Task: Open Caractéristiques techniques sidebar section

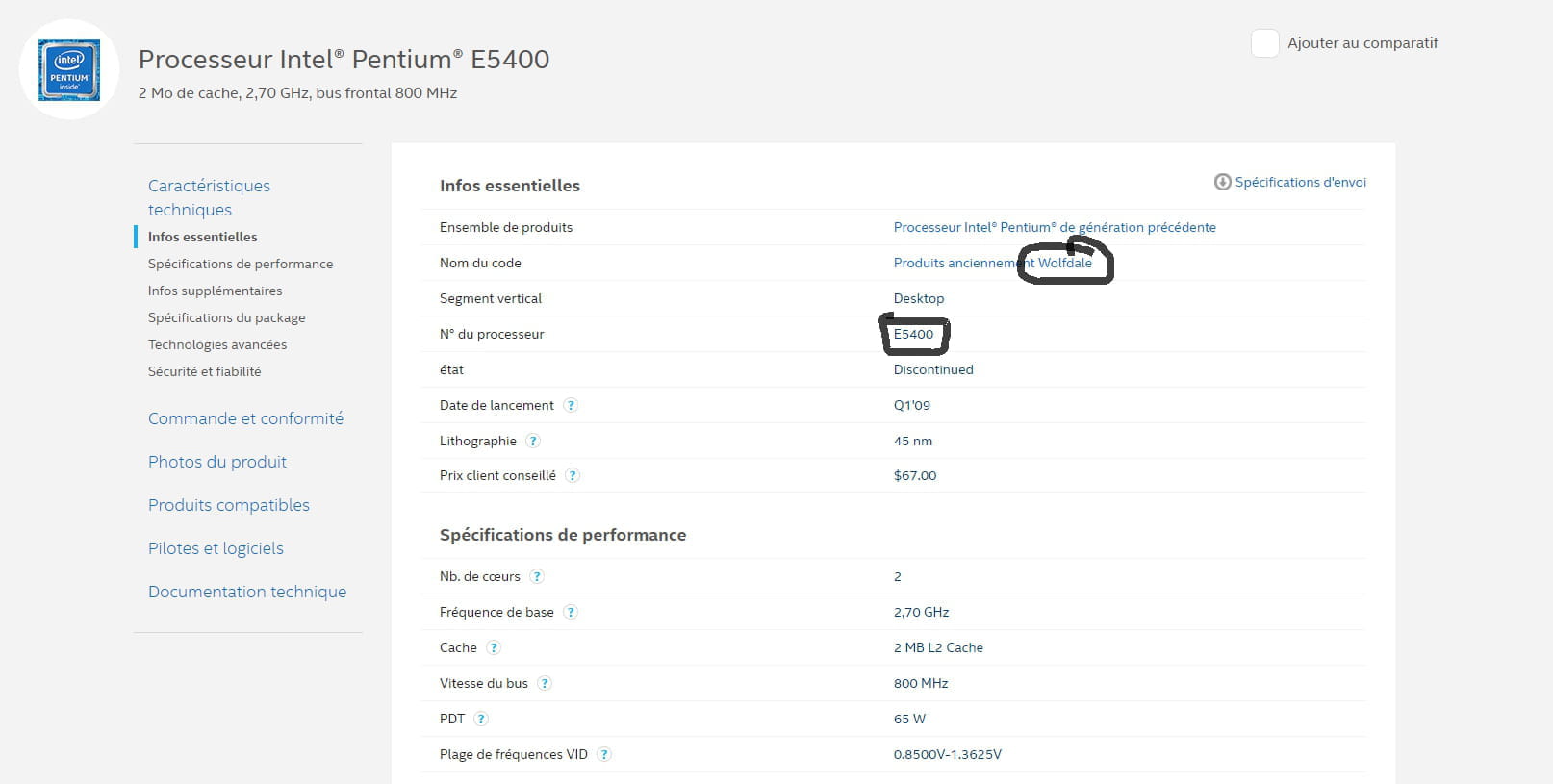Action: point(209,197)
